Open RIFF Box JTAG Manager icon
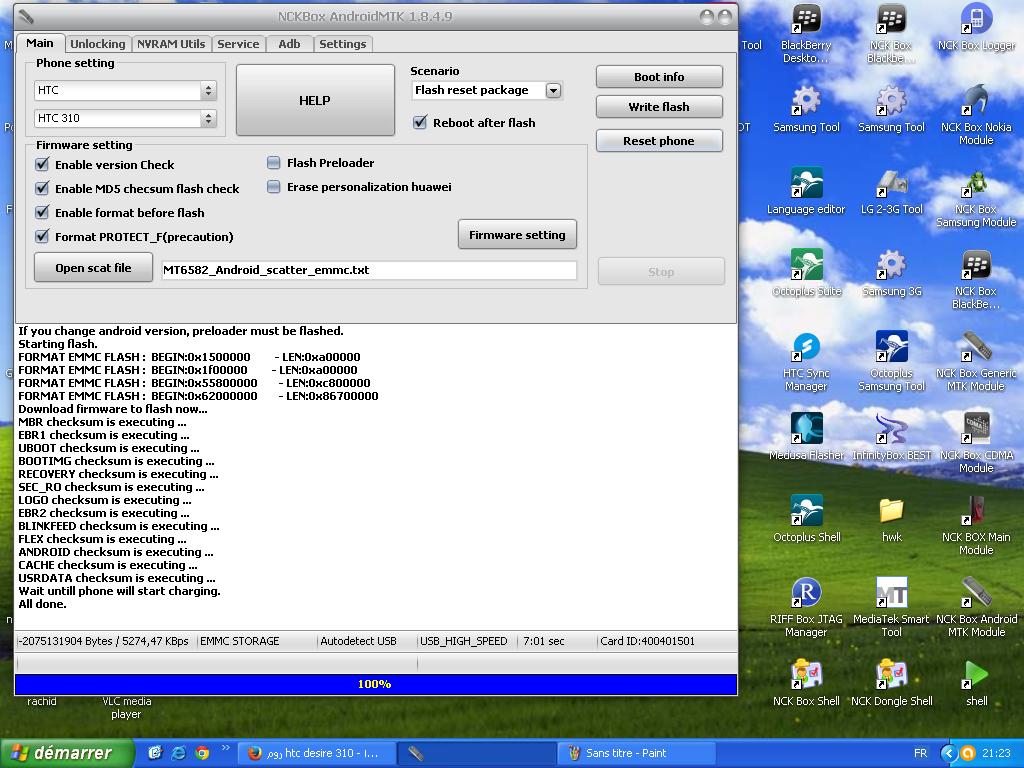This screenshot has width=1024, height=768. pyautogui.click(x=806, y=607)
